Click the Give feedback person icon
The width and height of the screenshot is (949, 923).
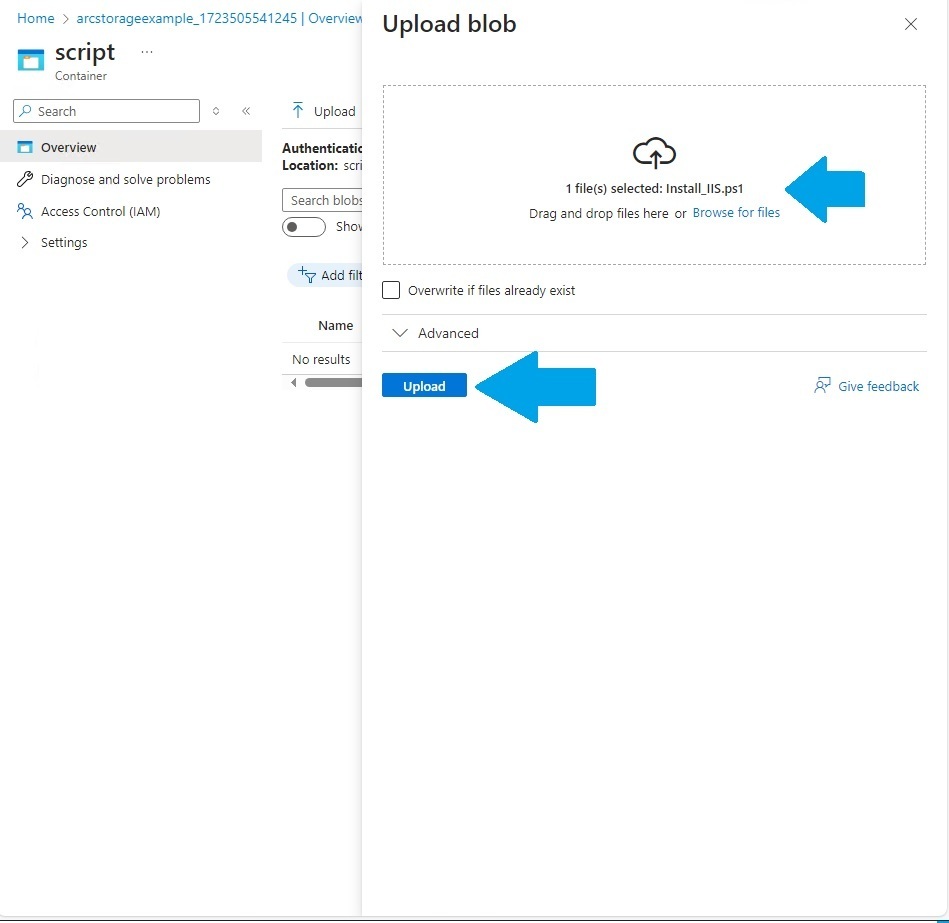click(x=822, y=386)
